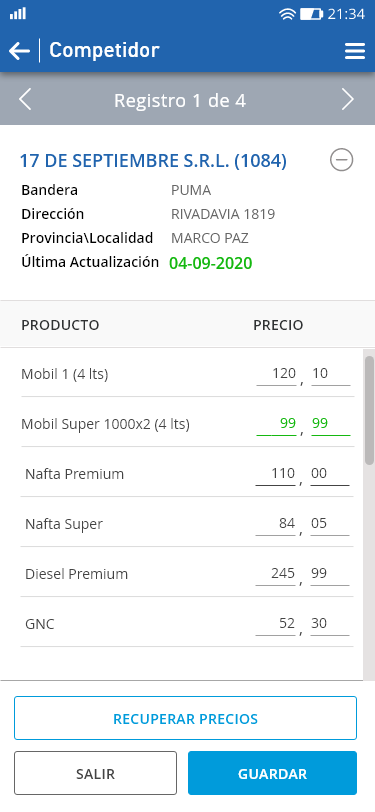Tap the back arrow in header
Screen dimensions: 375x812
click(20, 51)
